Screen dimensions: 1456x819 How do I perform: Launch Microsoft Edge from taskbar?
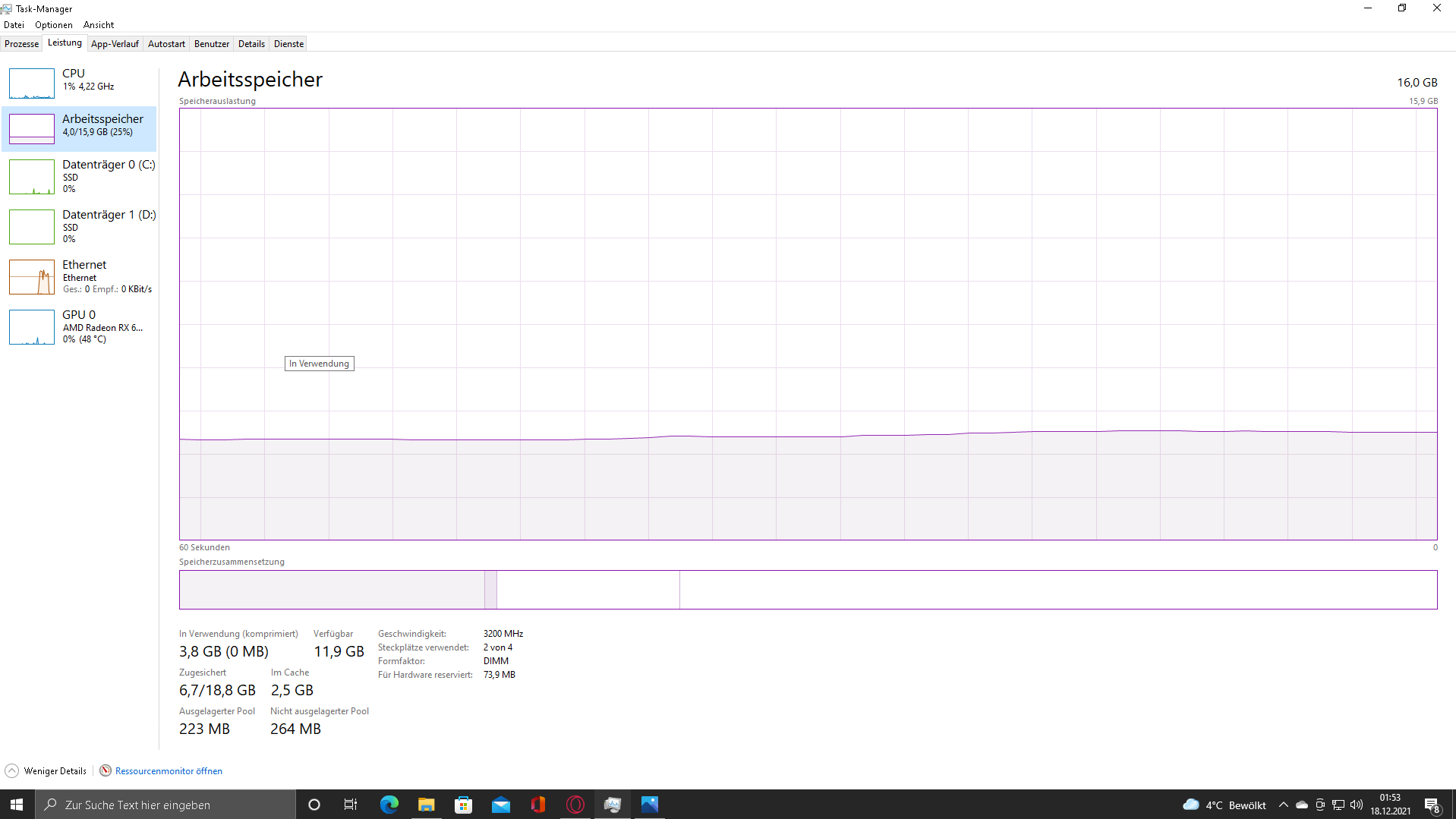pos(389,805)
